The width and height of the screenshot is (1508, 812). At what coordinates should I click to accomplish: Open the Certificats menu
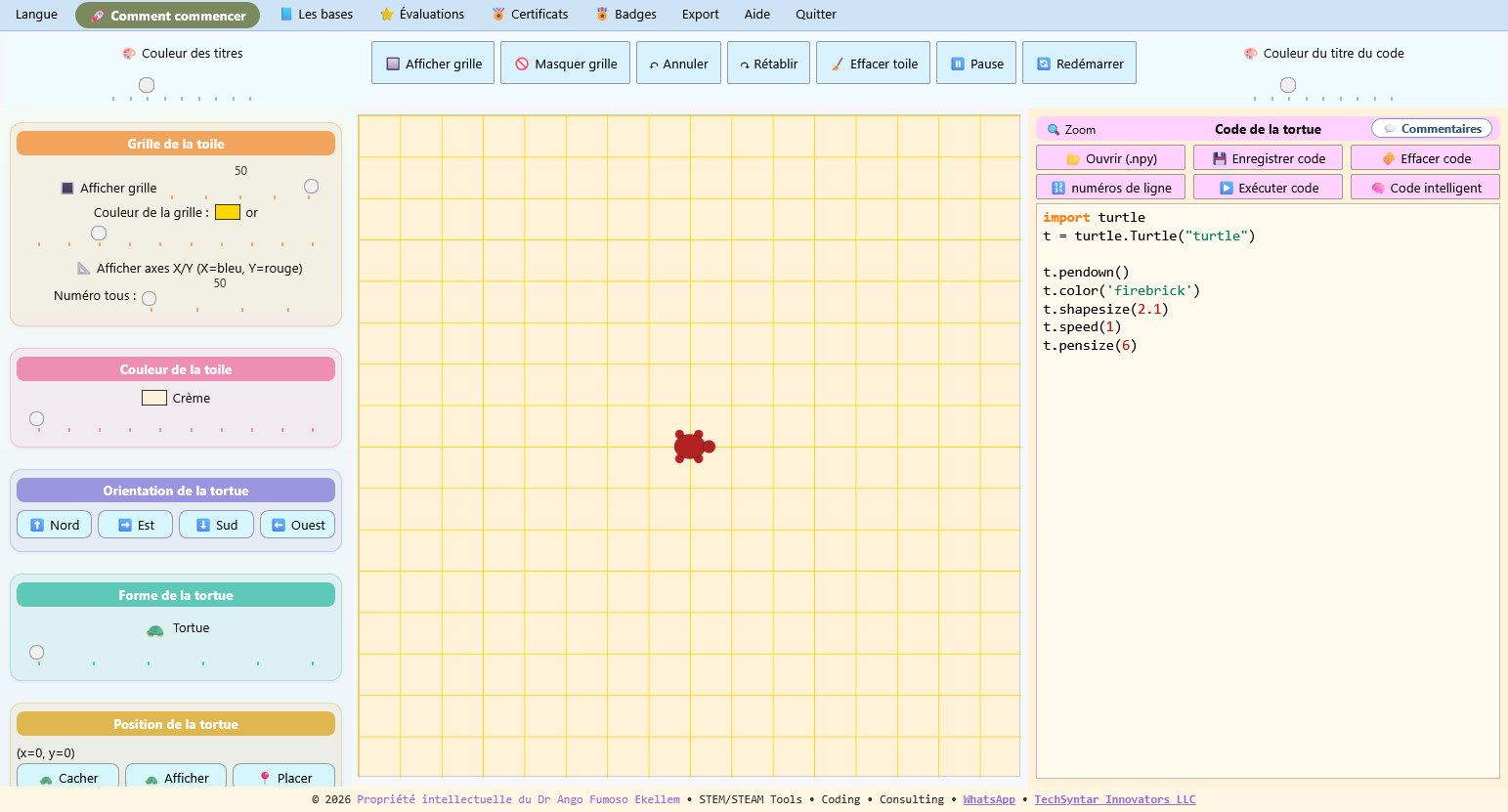pos(530,15)
